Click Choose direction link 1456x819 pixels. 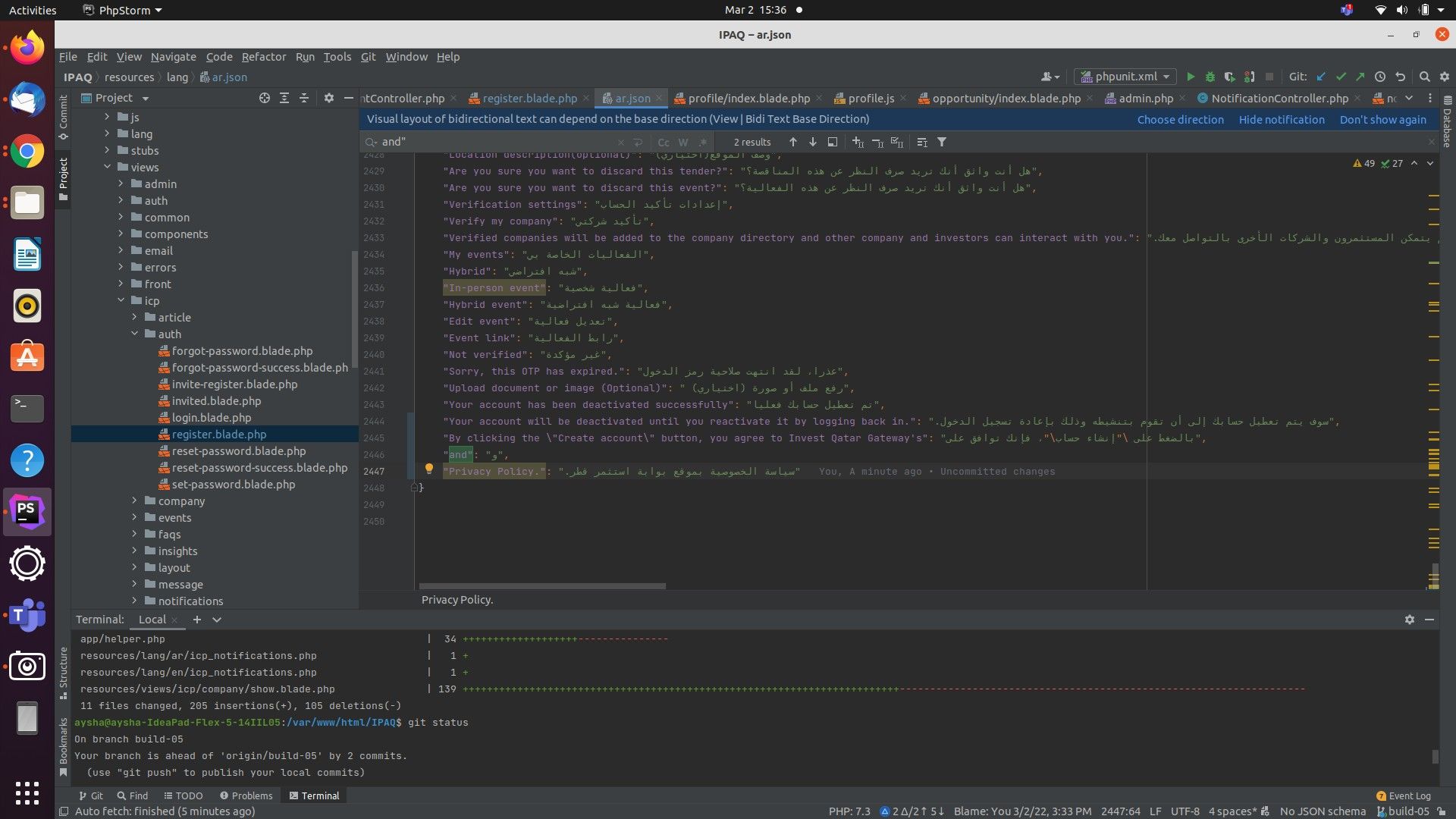click(x=1180, y=120)
